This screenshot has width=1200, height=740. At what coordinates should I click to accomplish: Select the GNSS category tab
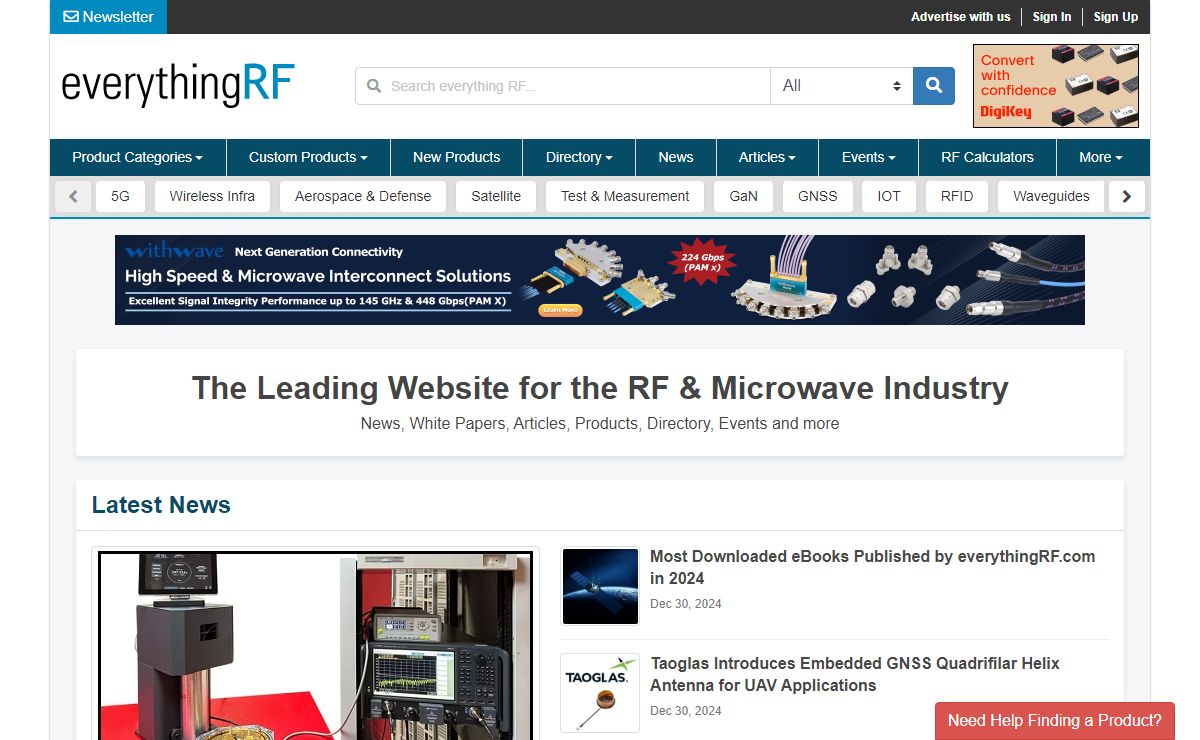(x=817, y=196)
